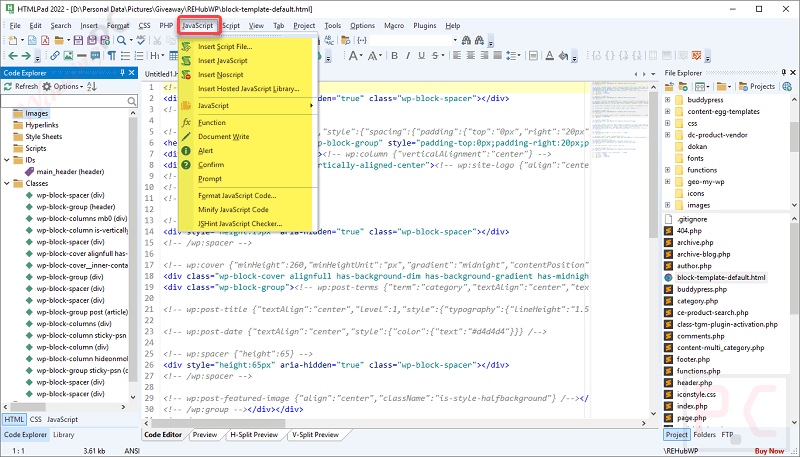Pin the File Explorer panel
800x457 pixels.
pos(784,73)
